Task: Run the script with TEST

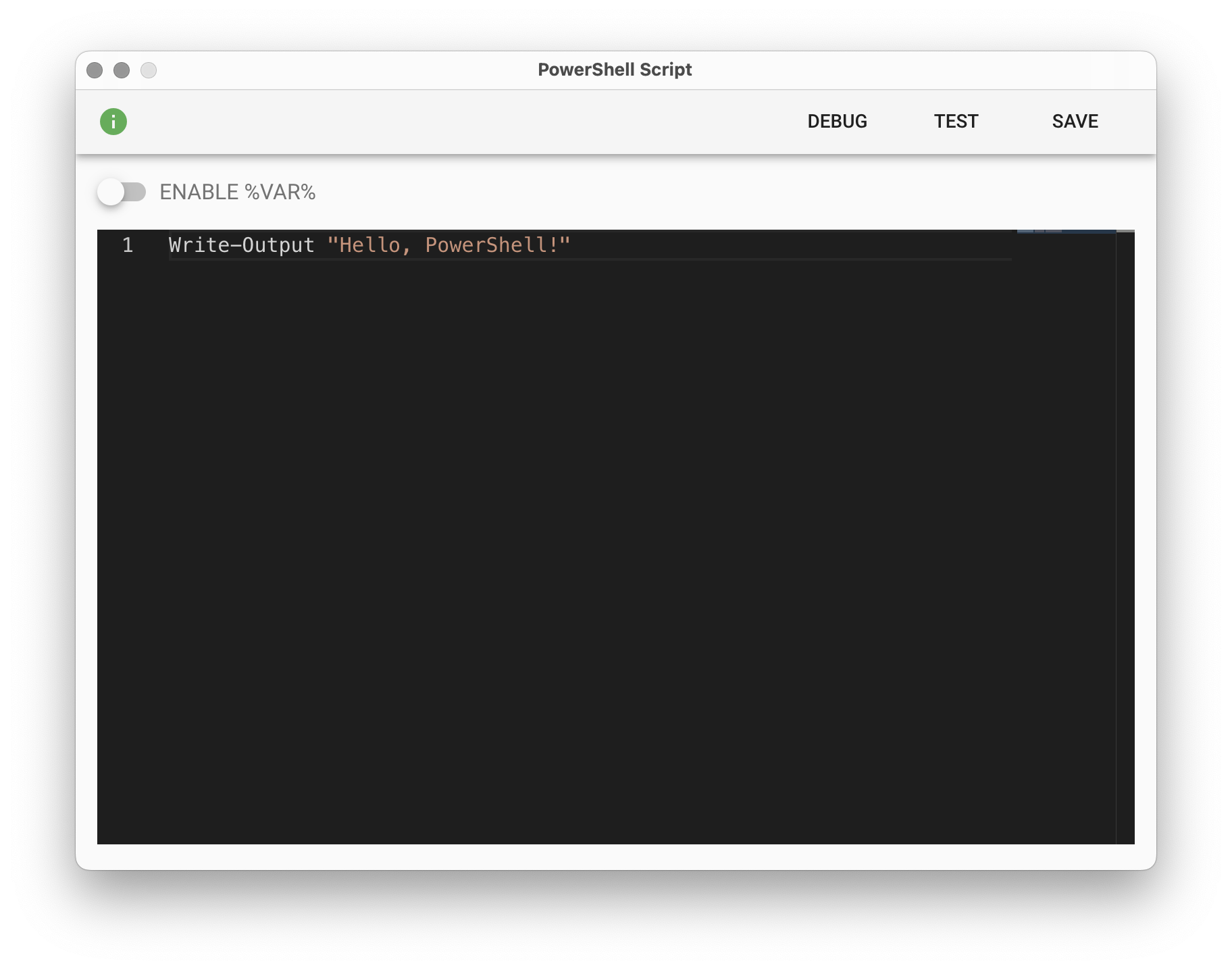Action: (956, 122)
